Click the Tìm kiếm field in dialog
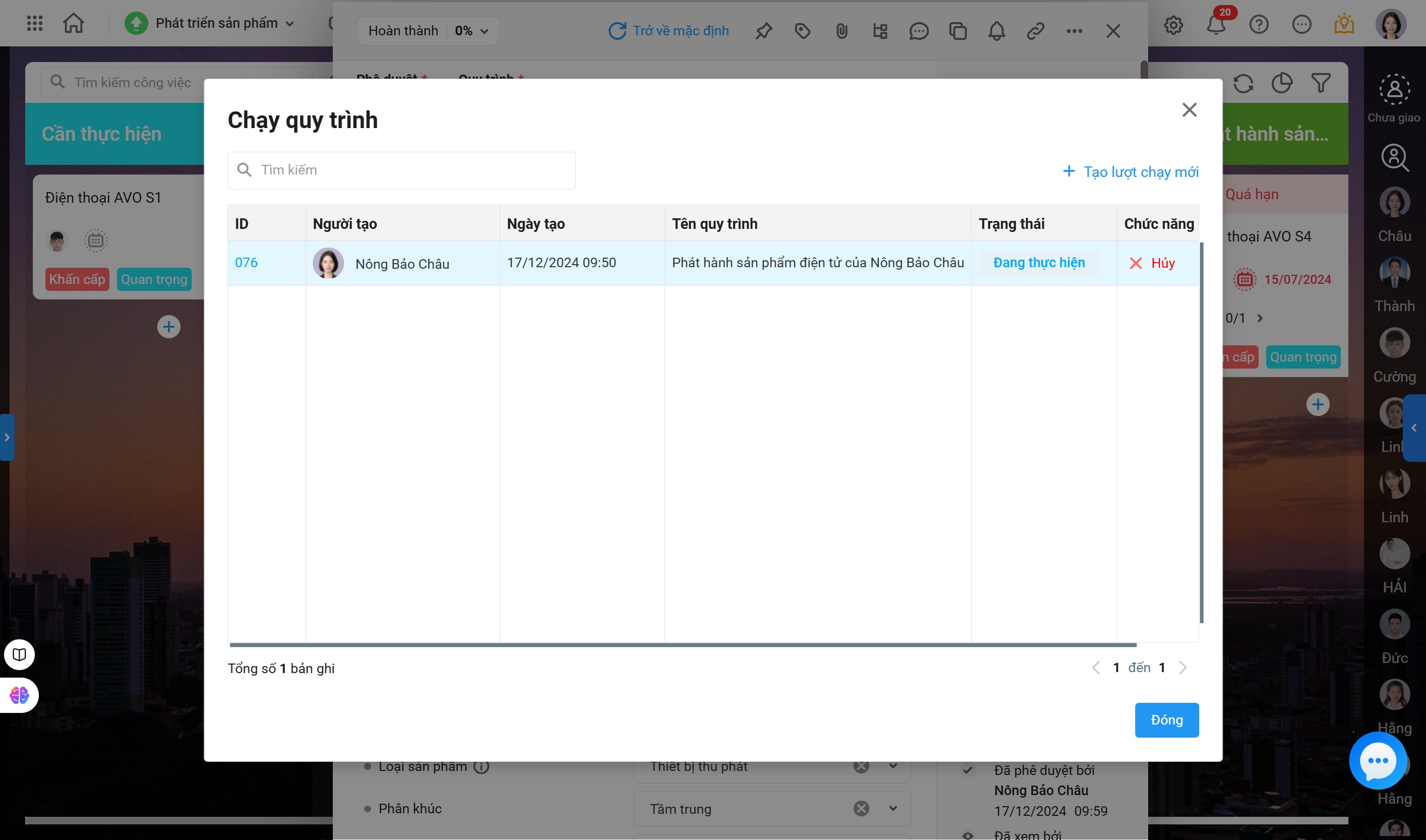 point(401,170)
